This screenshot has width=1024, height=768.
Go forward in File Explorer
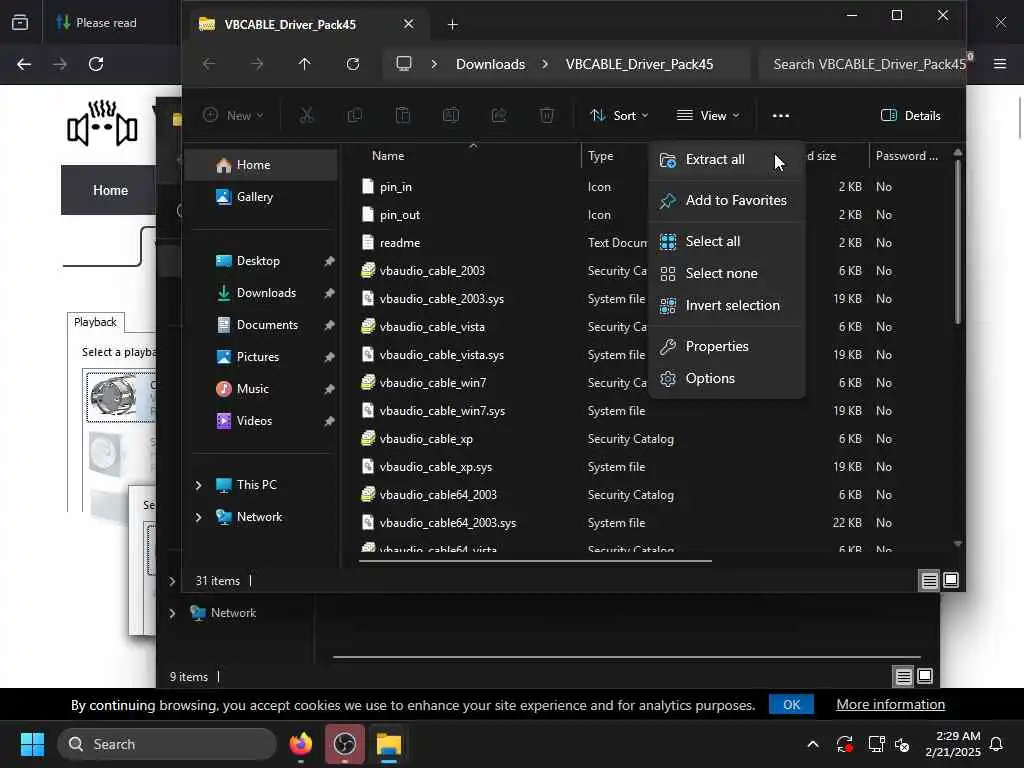257,64
